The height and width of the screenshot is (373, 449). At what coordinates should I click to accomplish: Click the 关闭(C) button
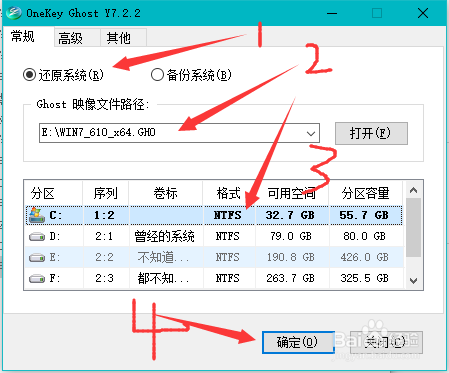386,342
